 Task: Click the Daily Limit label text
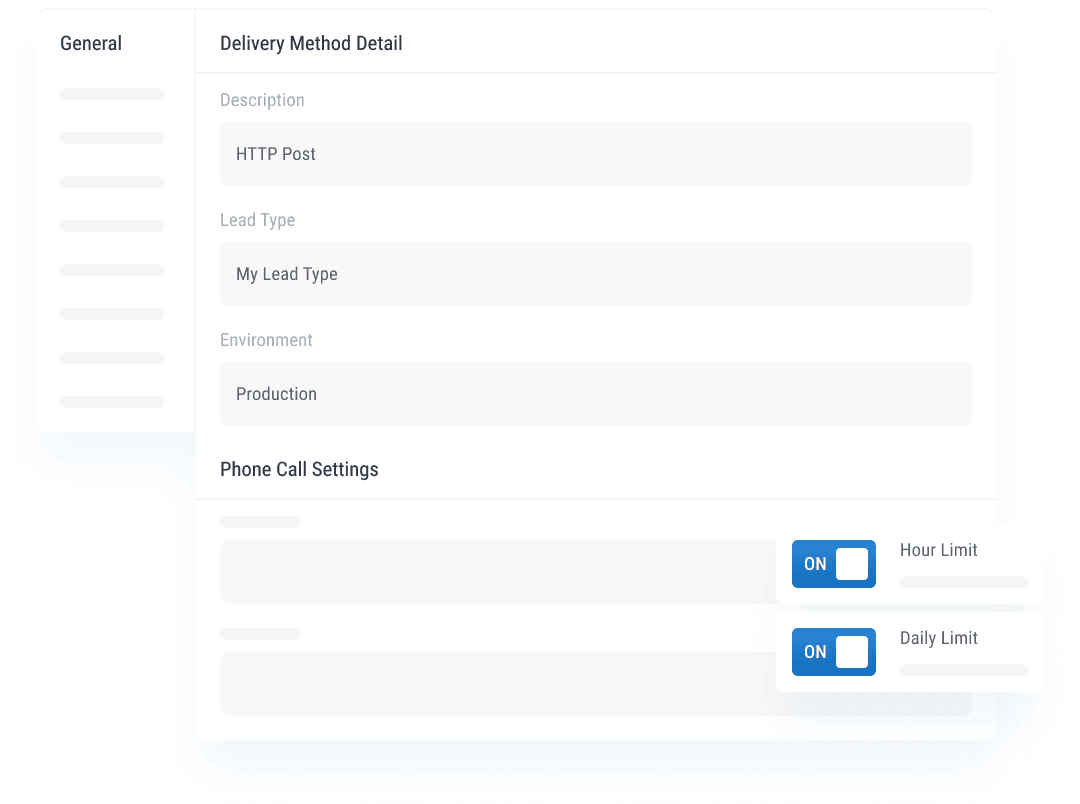938,638
